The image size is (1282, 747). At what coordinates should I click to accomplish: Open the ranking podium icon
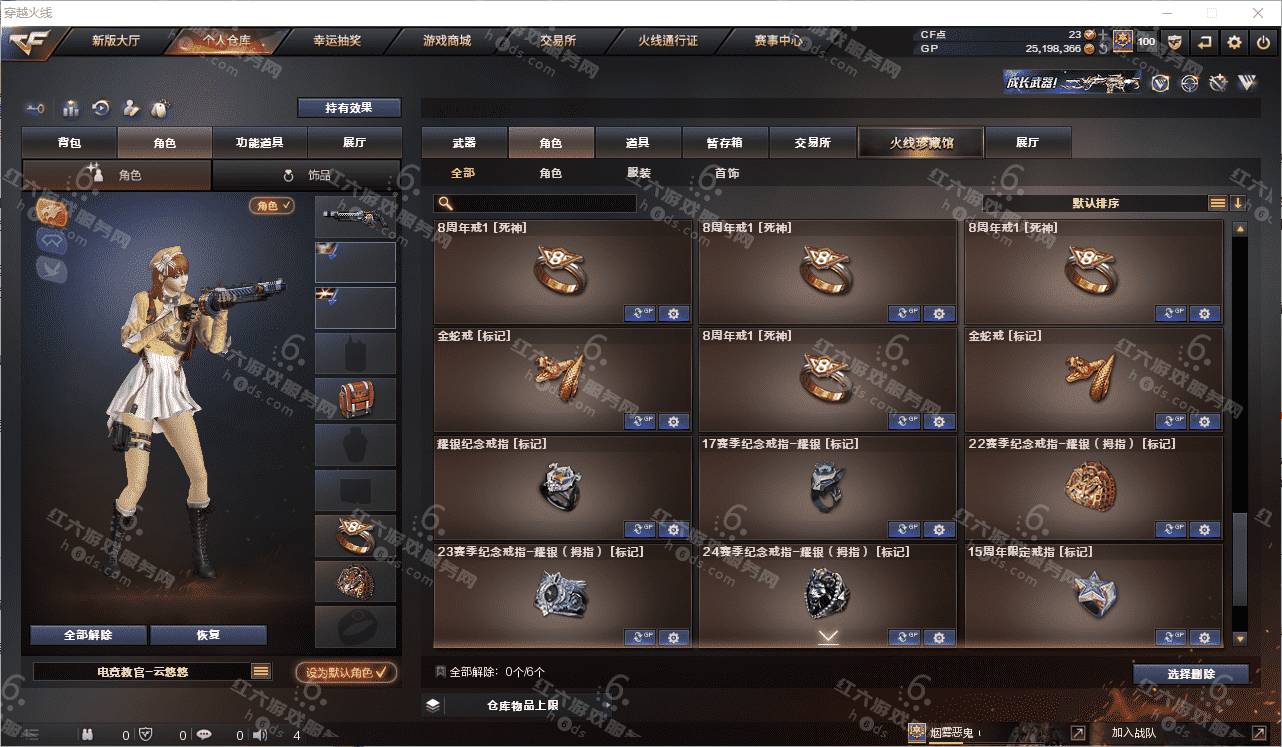pos(70,108)
